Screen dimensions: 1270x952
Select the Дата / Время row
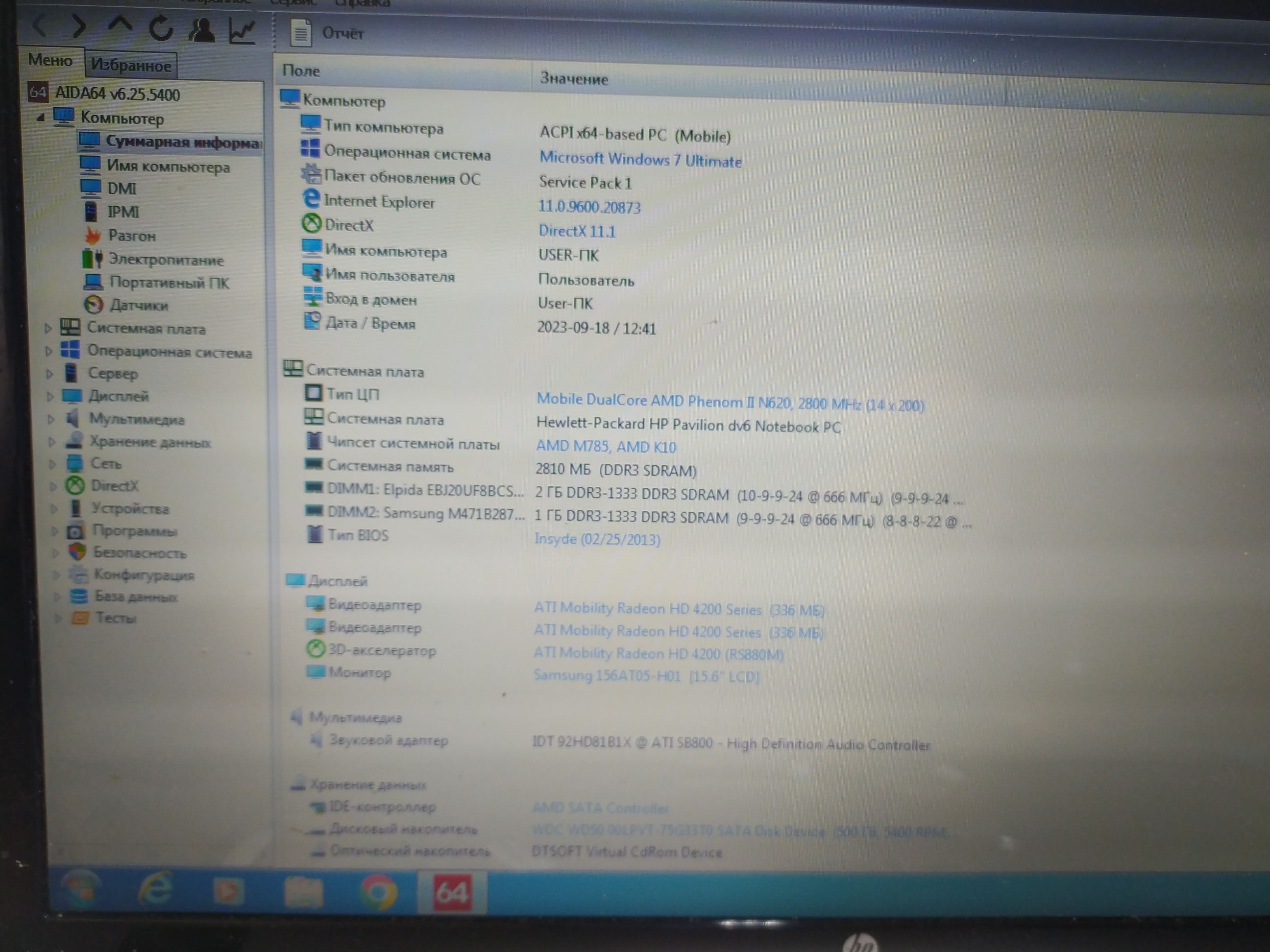point(479,325)
